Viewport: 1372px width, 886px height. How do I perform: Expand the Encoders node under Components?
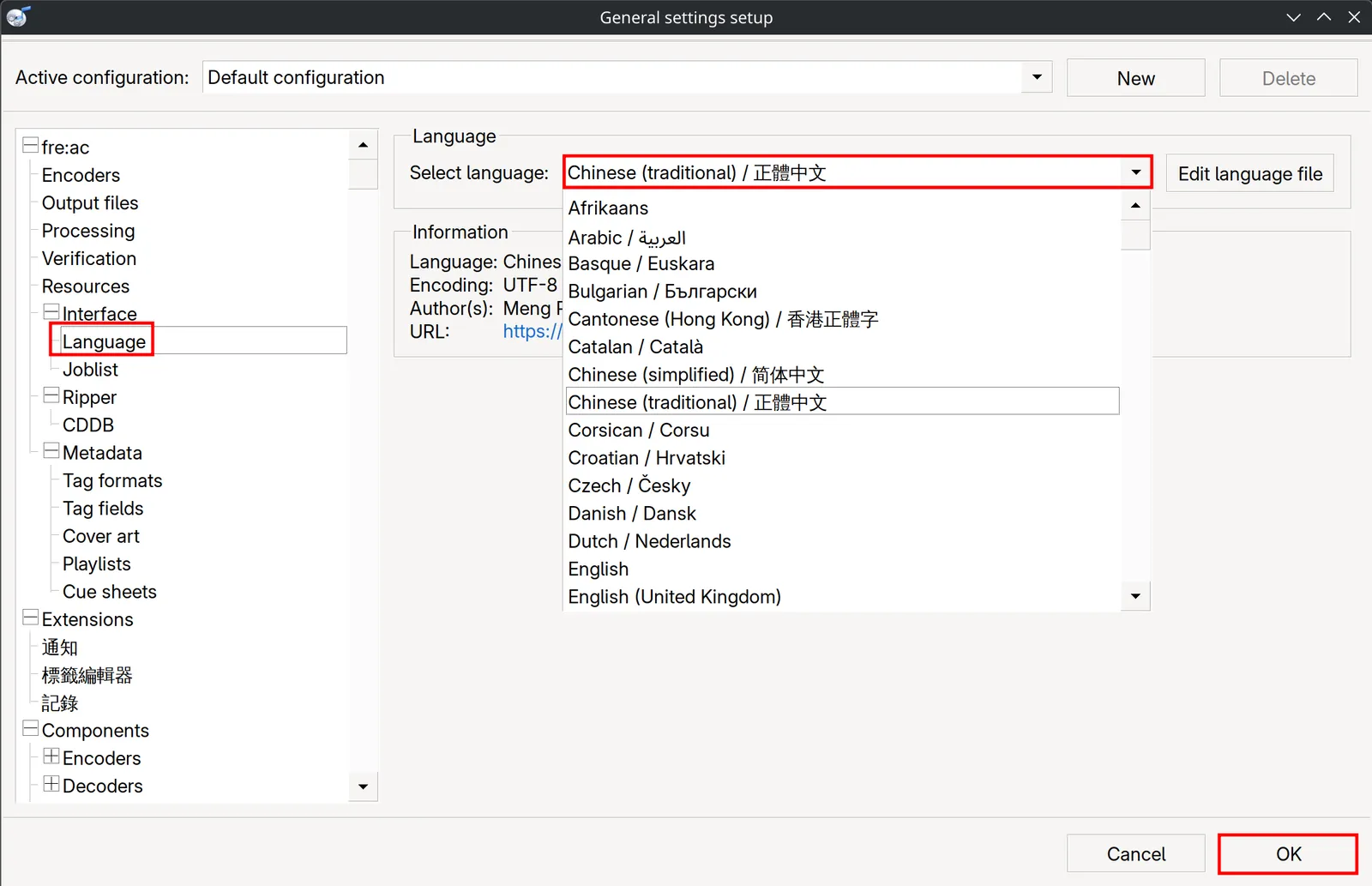point(51,756)
